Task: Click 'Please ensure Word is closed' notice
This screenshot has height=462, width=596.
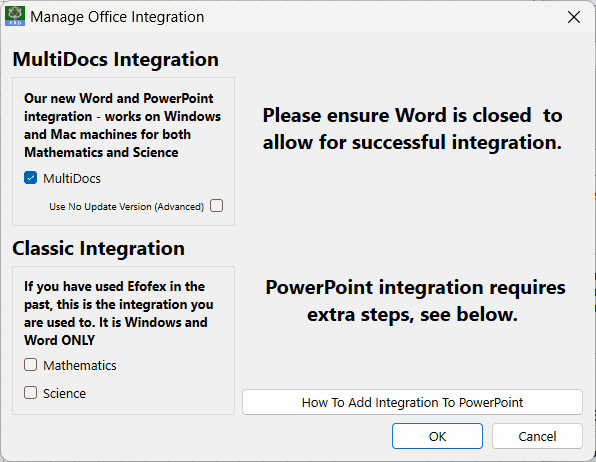Action: [x=412, y=129]
